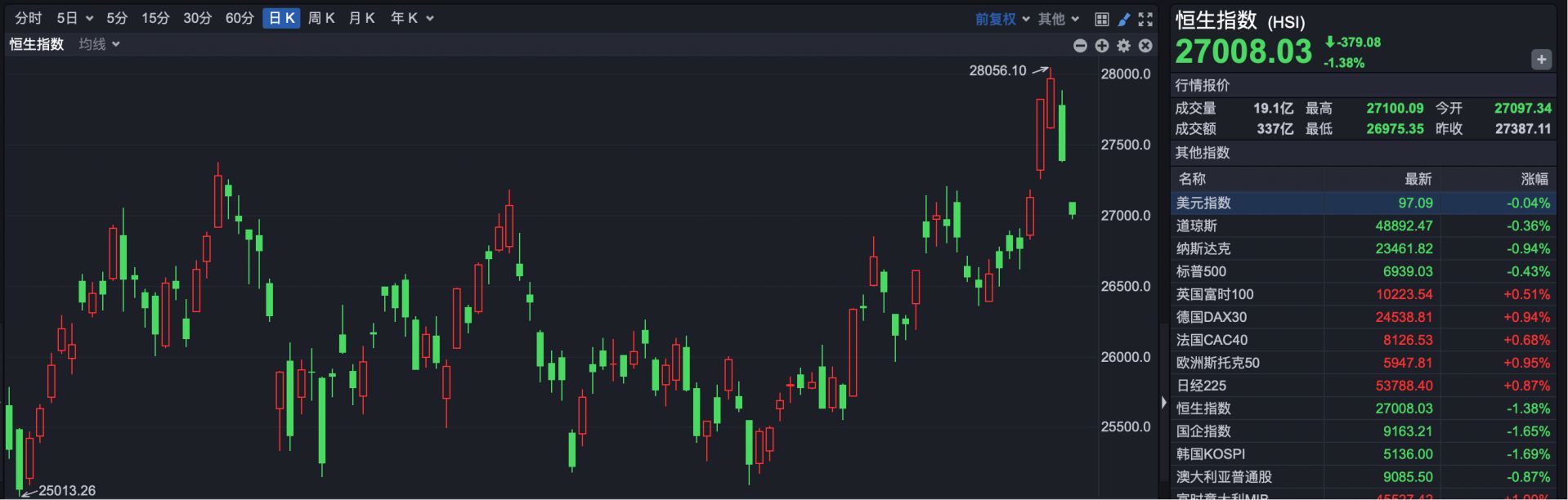Open the 前复权 adjustment dropdown

(1002, 19)
